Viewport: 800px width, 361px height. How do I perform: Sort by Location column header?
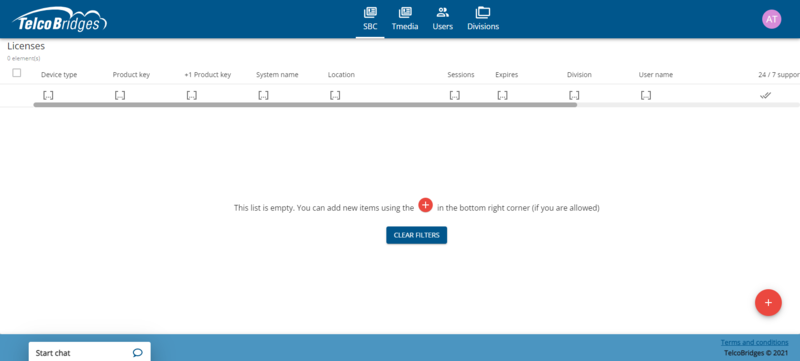(341, 74)
